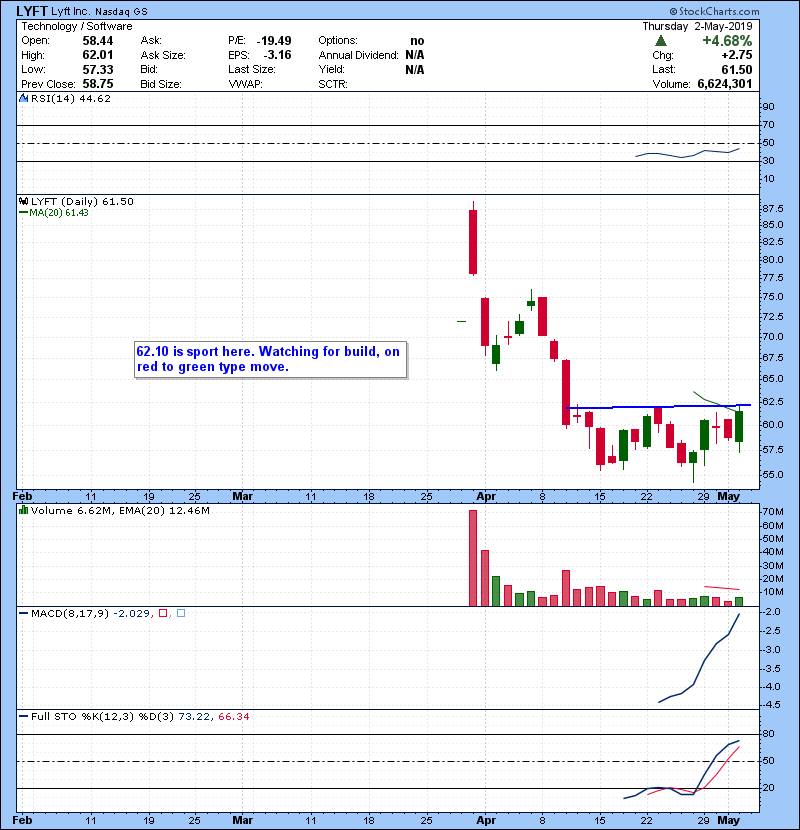The image size is (800, 830).
Task: Click the Technology / Software sector label
Action: click(77, 26)
